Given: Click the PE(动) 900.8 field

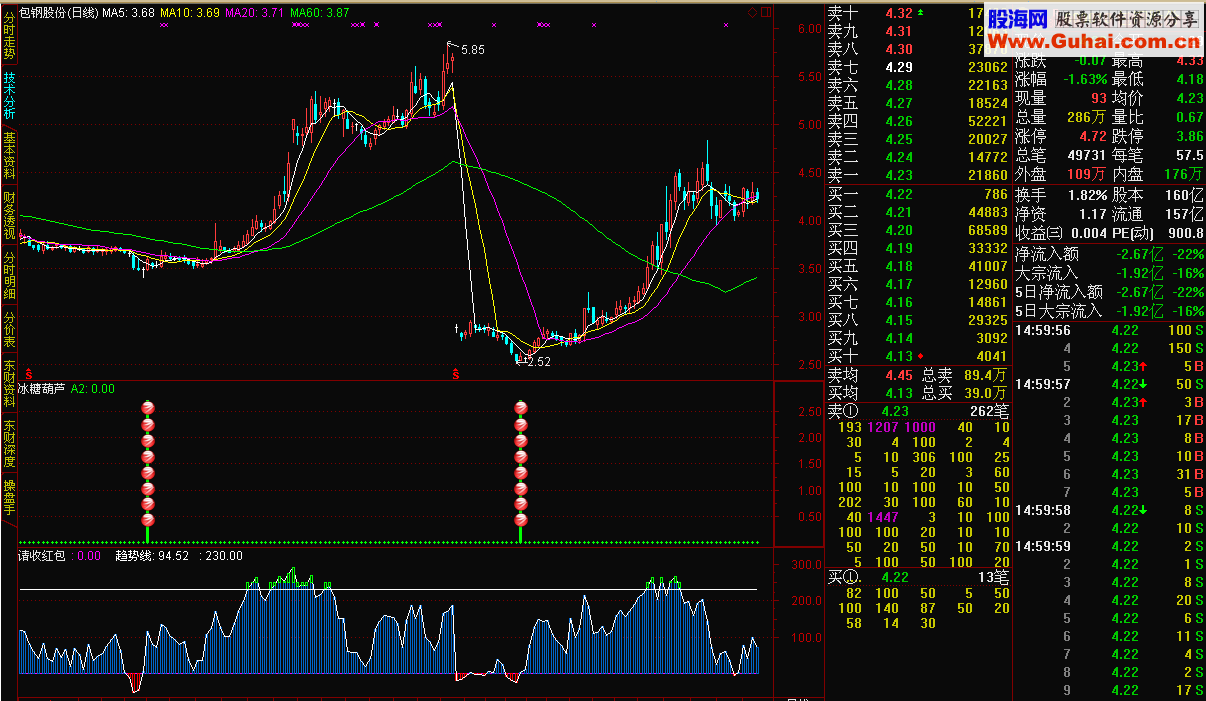Looking at the screenshot, I should pos(1158,233).
